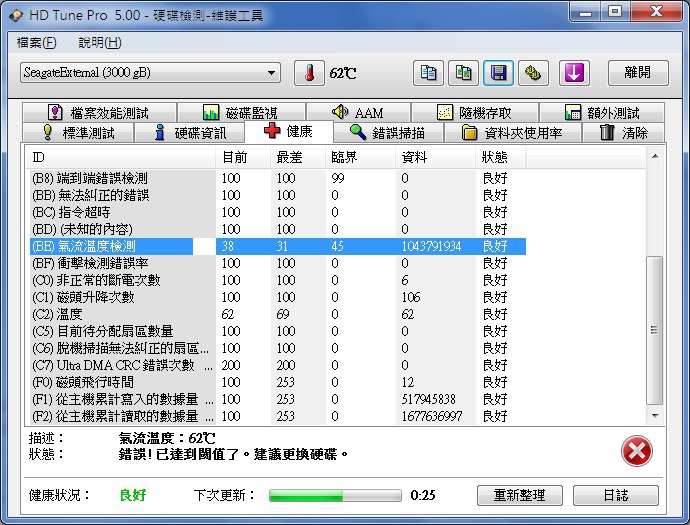The height and width of the screenshot is (525, 690).
Task: Select the (C7) Ultra DMA CRC 錯誤次數 row
Action: (x=276, y=365)
